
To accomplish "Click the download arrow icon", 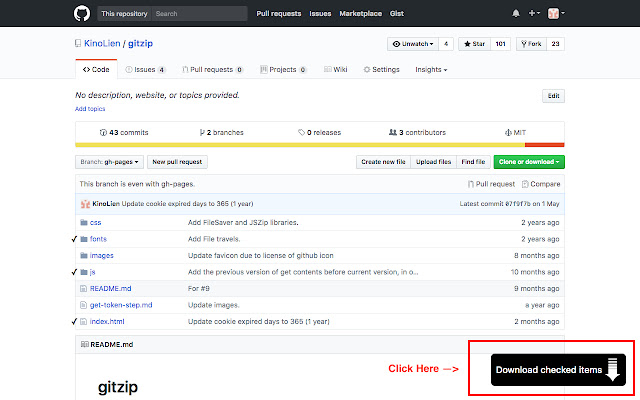I will tap(612, 370).
